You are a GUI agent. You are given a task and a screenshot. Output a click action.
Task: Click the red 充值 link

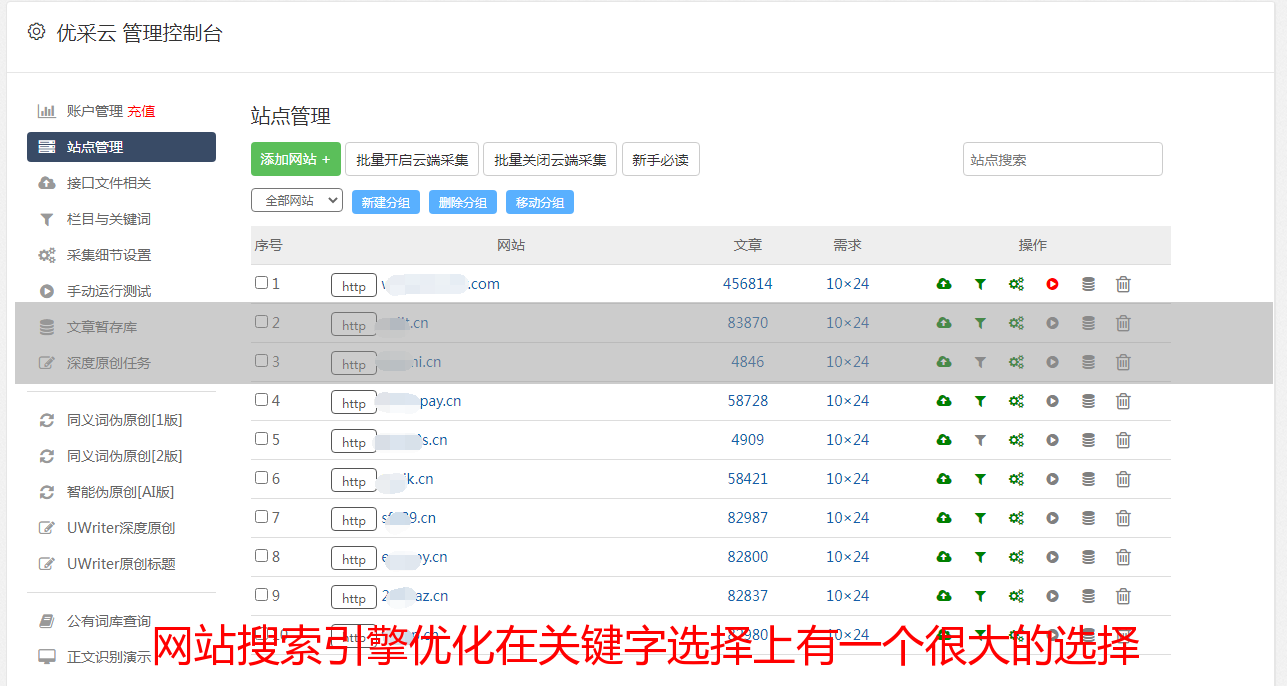[141, 111]
